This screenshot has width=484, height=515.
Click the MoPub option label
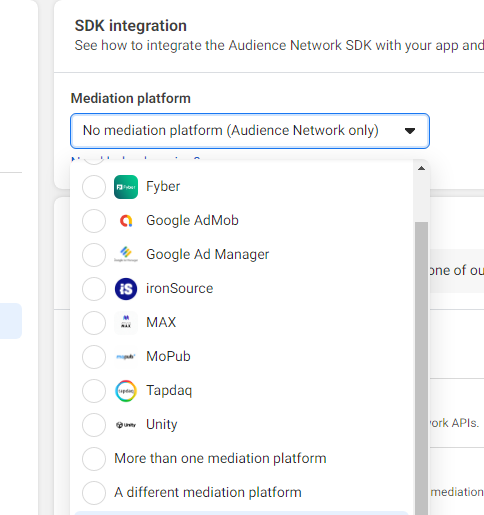(168, 357)
